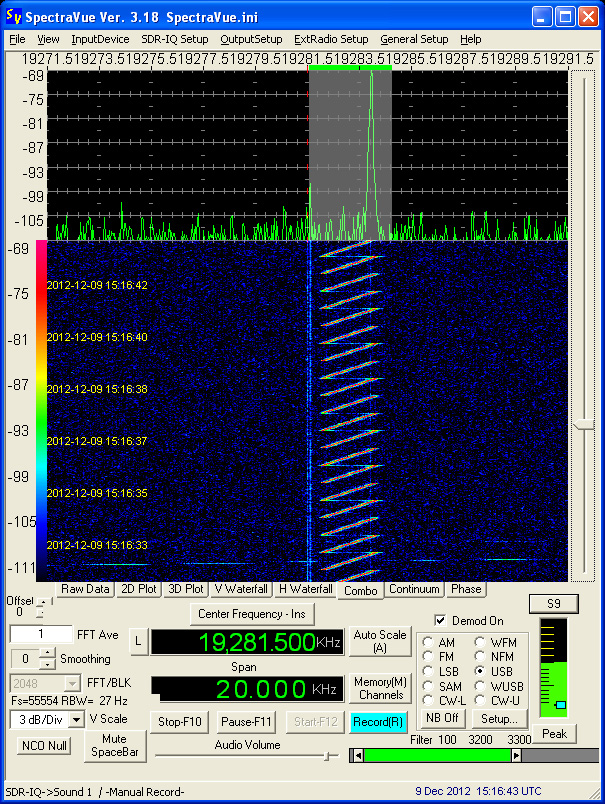Select NFM demodulation mode

click(x=480, y=657)
